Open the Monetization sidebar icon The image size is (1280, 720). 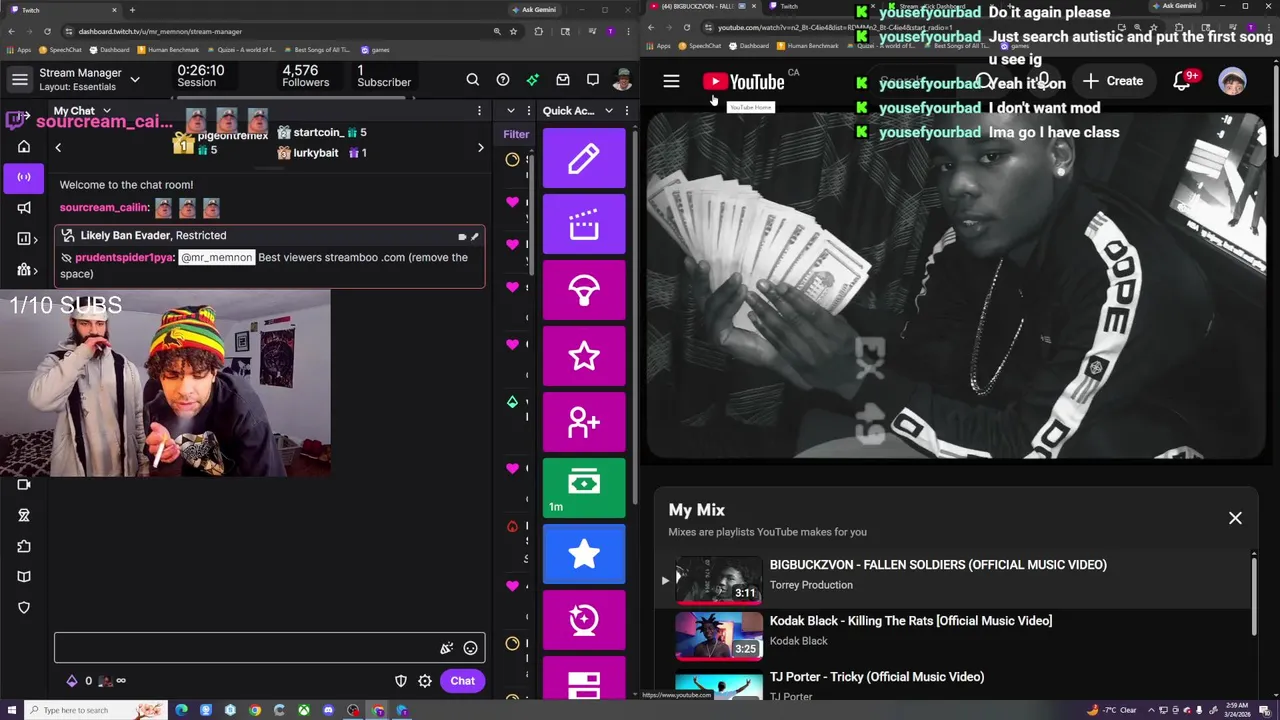[x=24, y=516]
